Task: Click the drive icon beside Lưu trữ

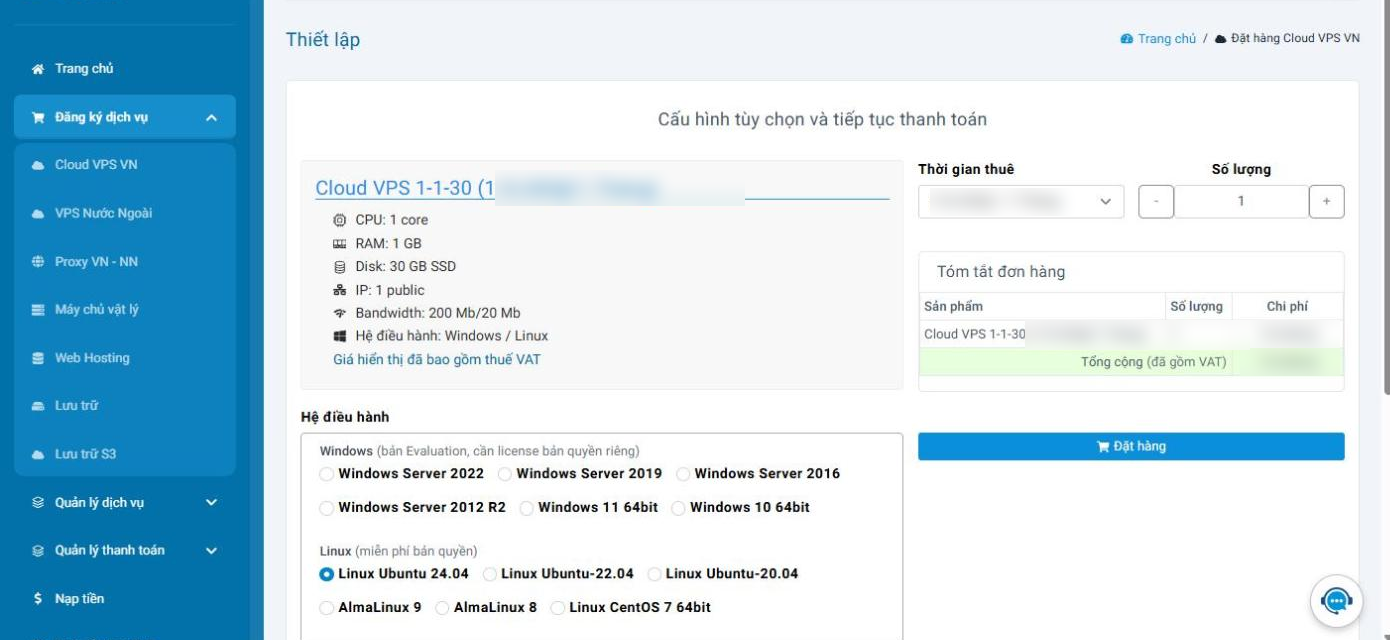Action: (x=38, y=406)
